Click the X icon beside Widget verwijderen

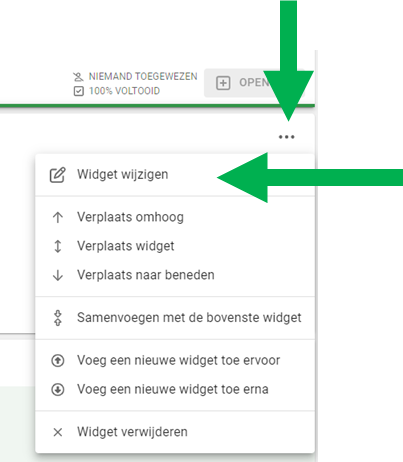[x=58, y=432]
